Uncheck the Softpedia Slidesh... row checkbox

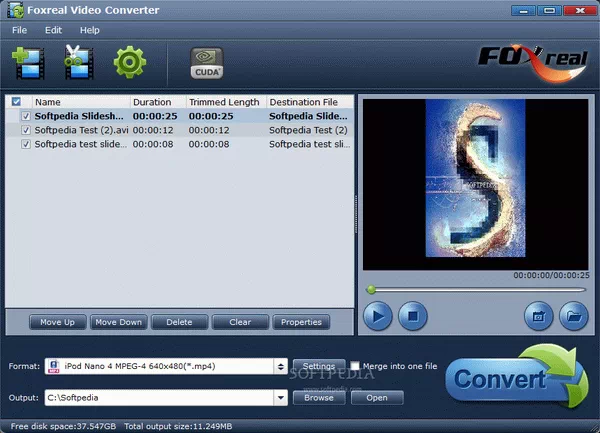click(x=26, y=116)
